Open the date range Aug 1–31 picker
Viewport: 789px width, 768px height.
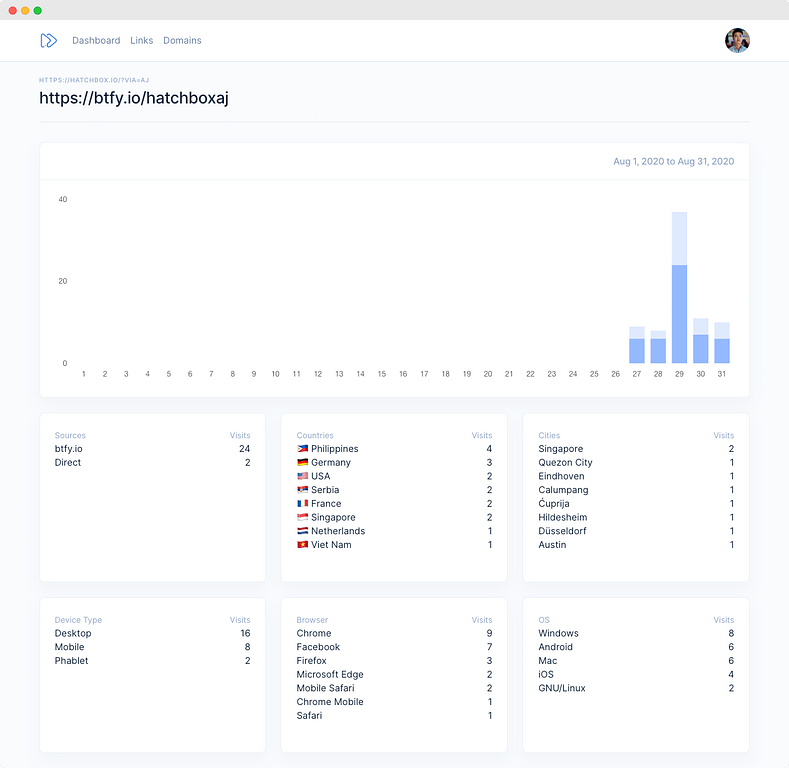tap(673, 161)
